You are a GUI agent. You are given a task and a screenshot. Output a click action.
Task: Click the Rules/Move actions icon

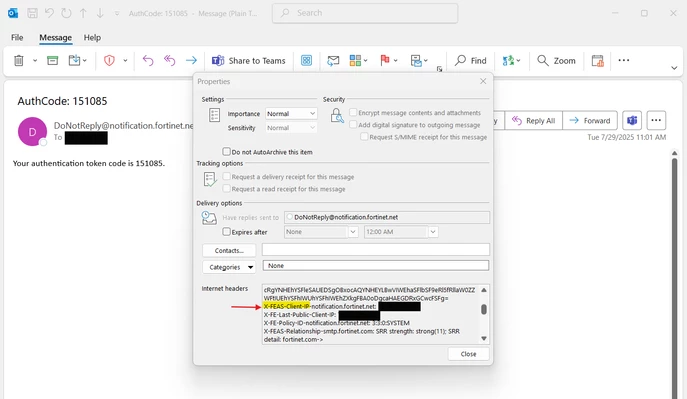(x=416, y=60)
